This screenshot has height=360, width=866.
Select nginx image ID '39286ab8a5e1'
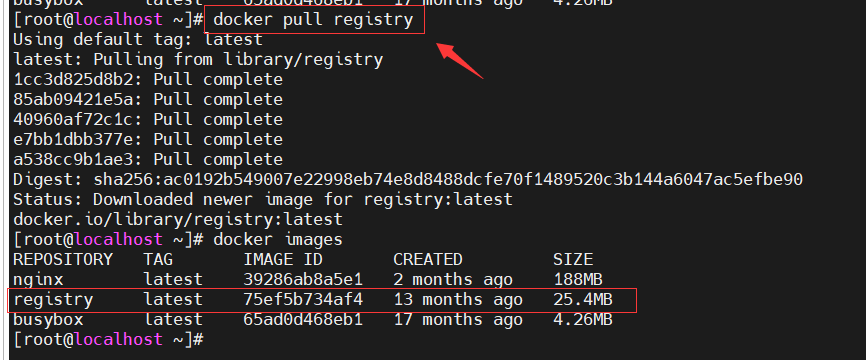coord(303,279)
